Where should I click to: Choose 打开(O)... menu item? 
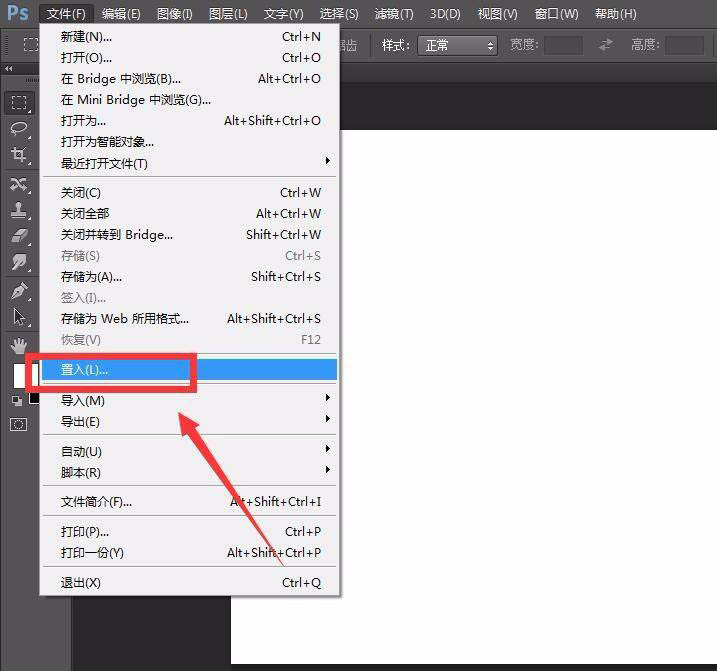tap(189, 58)
